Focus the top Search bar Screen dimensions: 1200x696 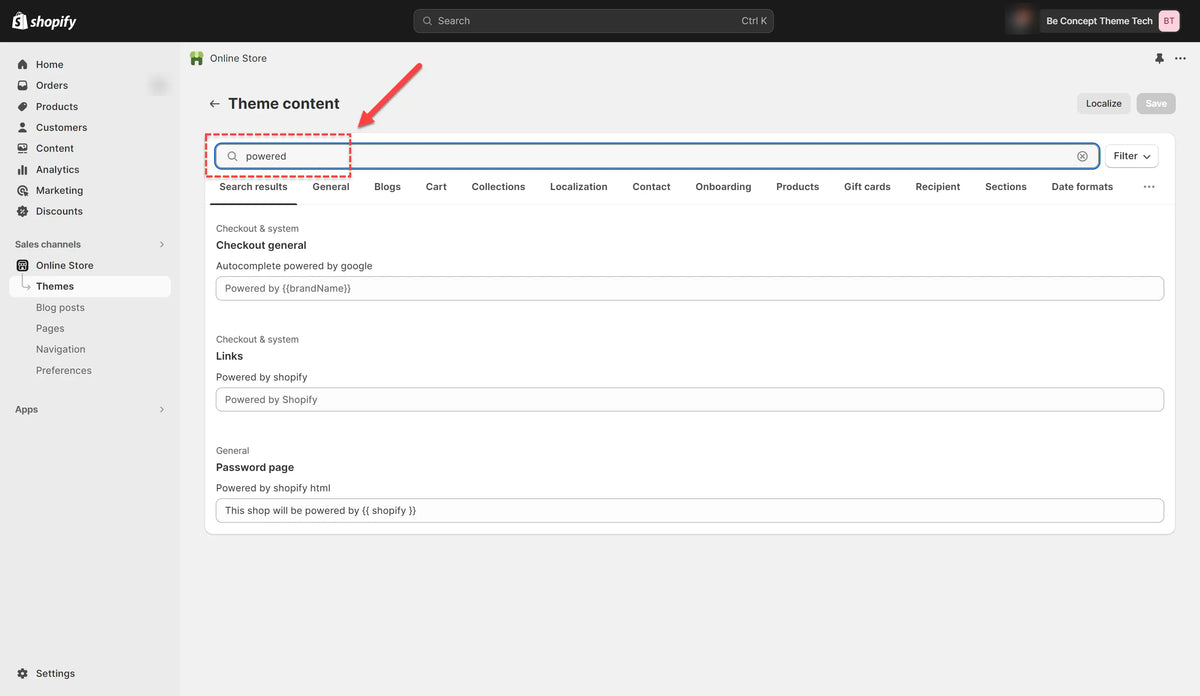593,21
